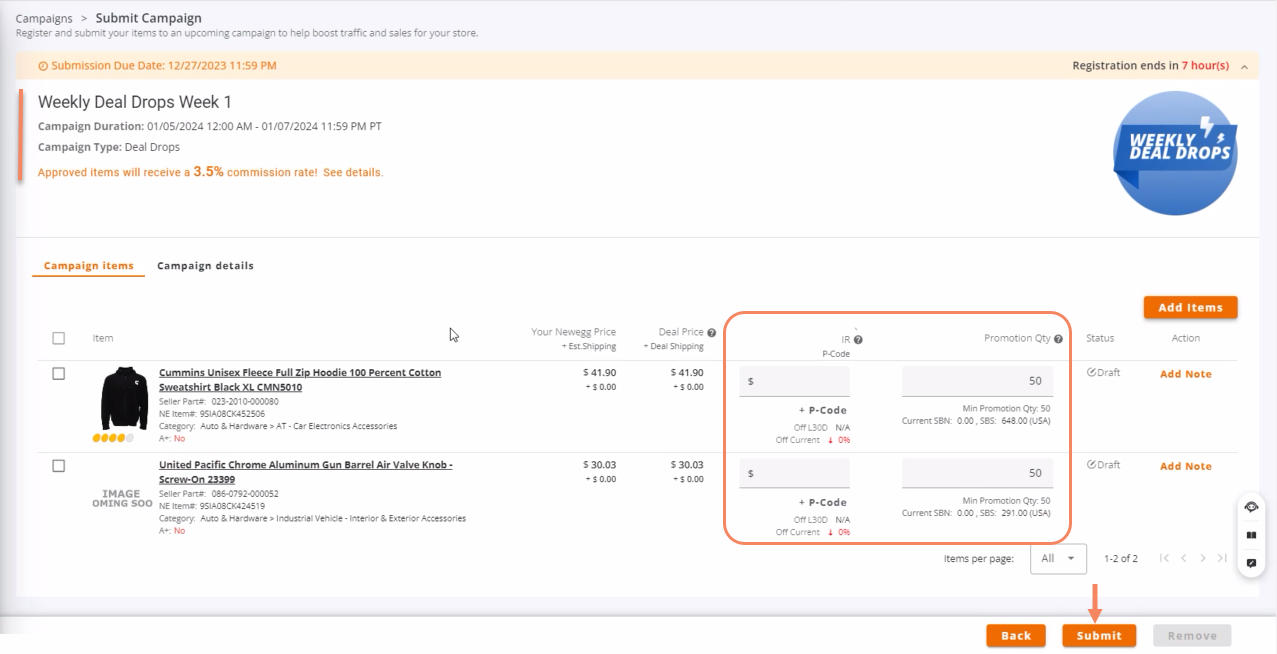Screen dimensions: 1277x654
Task: Click the Status column header
Action: [1100, 338]
